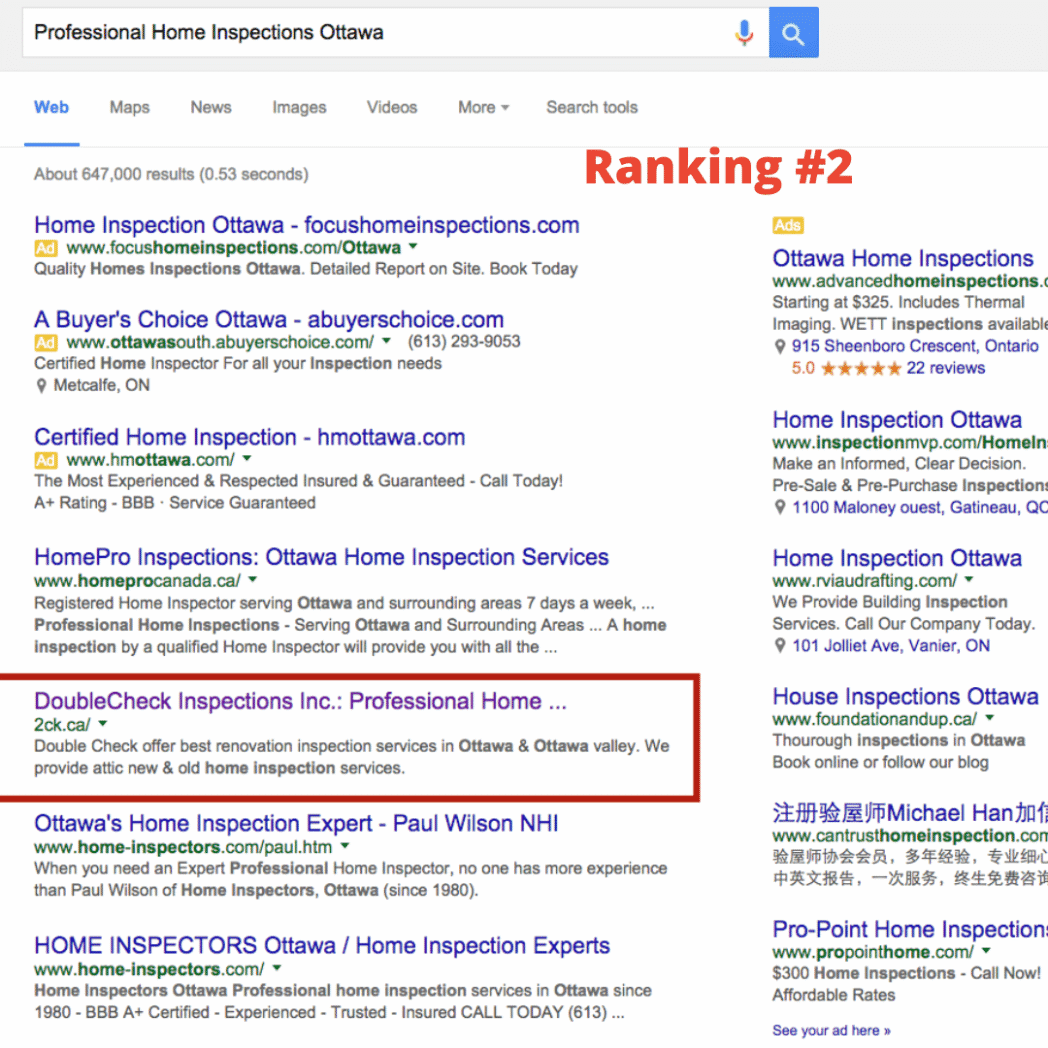Screen dimensions: 1048x1048
Task: Expand the More search category dropdown
Action: 483,107
